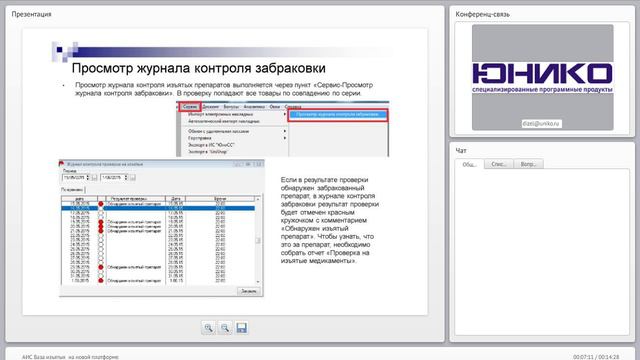This screenshot has height=360, width=640.
Task: Switch to the 'Спис...' chat tab
Action: point(498,164)
